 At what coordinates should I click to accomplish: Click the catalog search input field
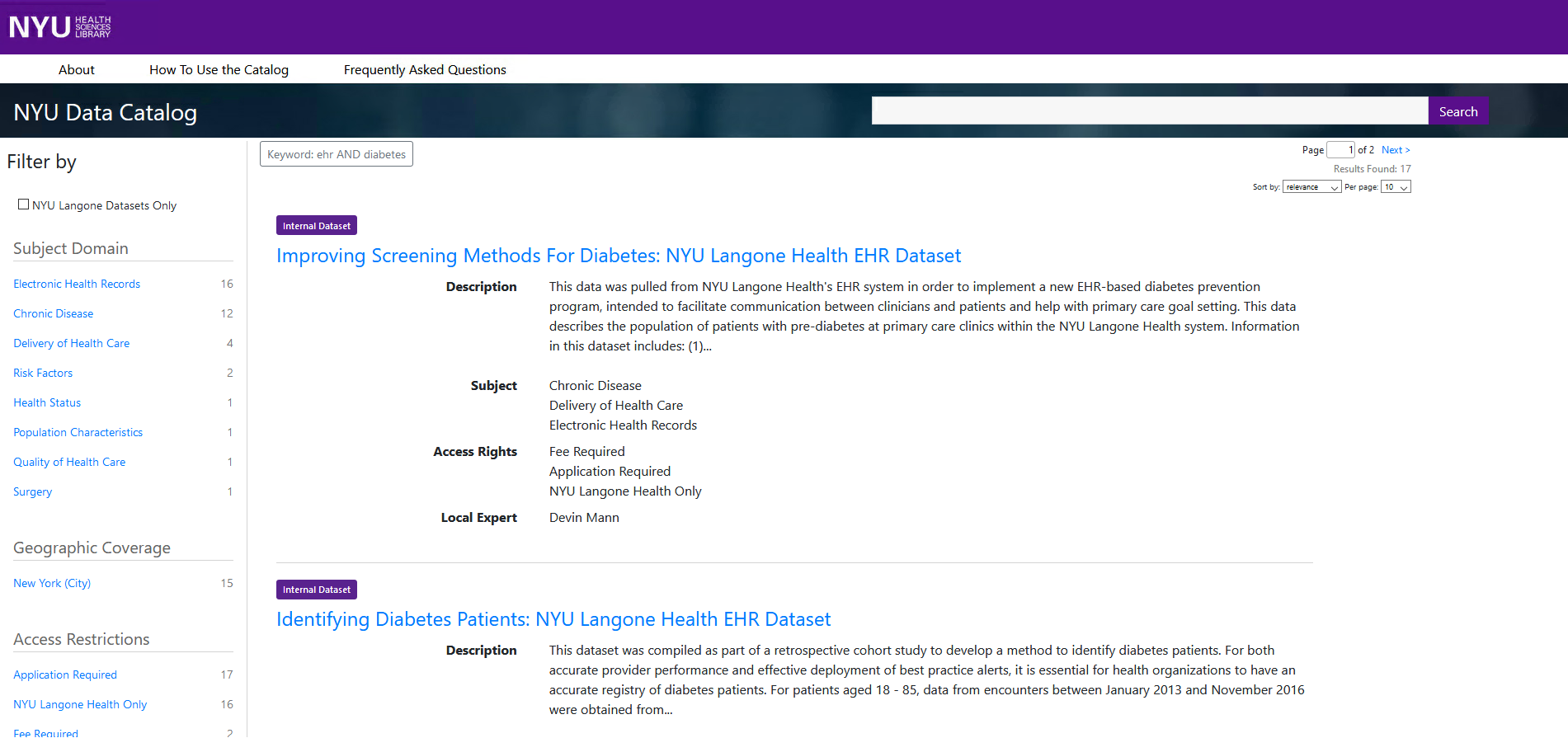[x=1149, y=111]
